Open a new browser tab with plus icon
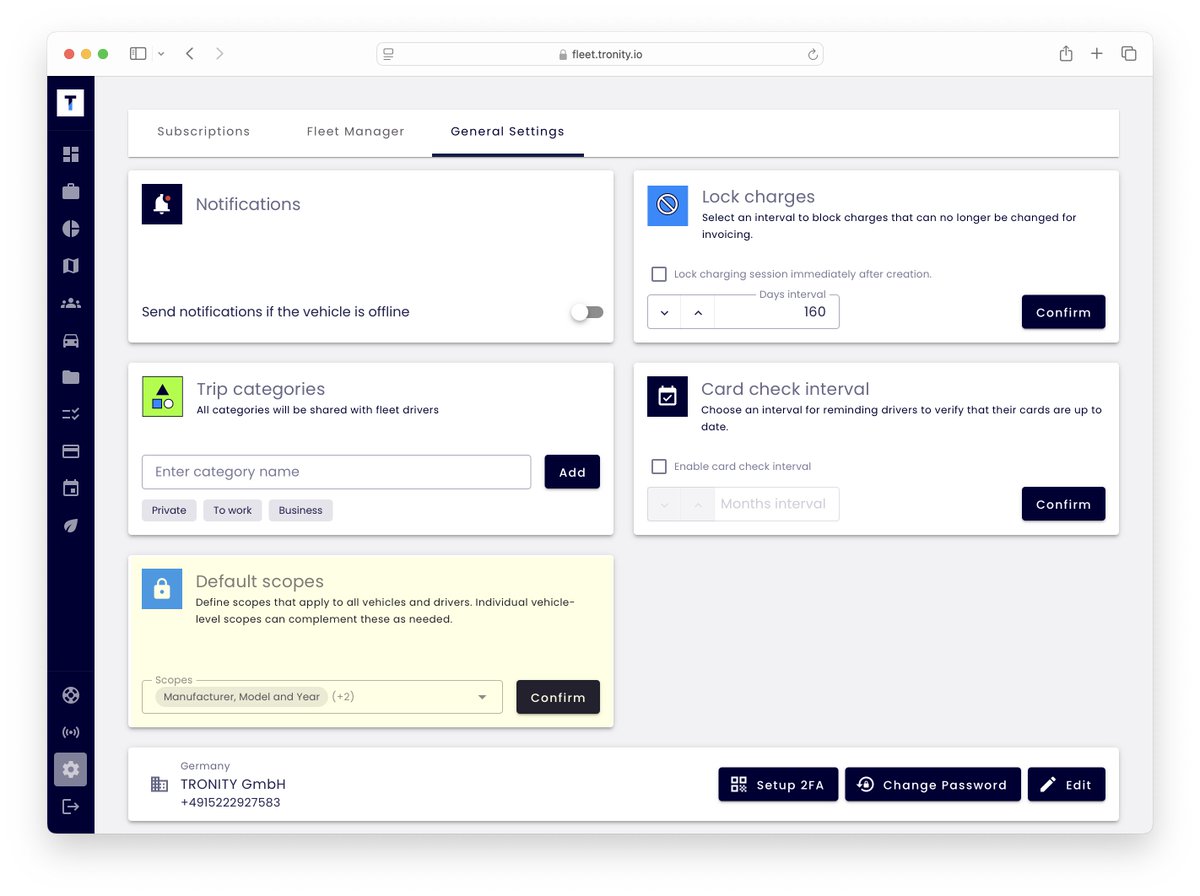 (1097, 54)
